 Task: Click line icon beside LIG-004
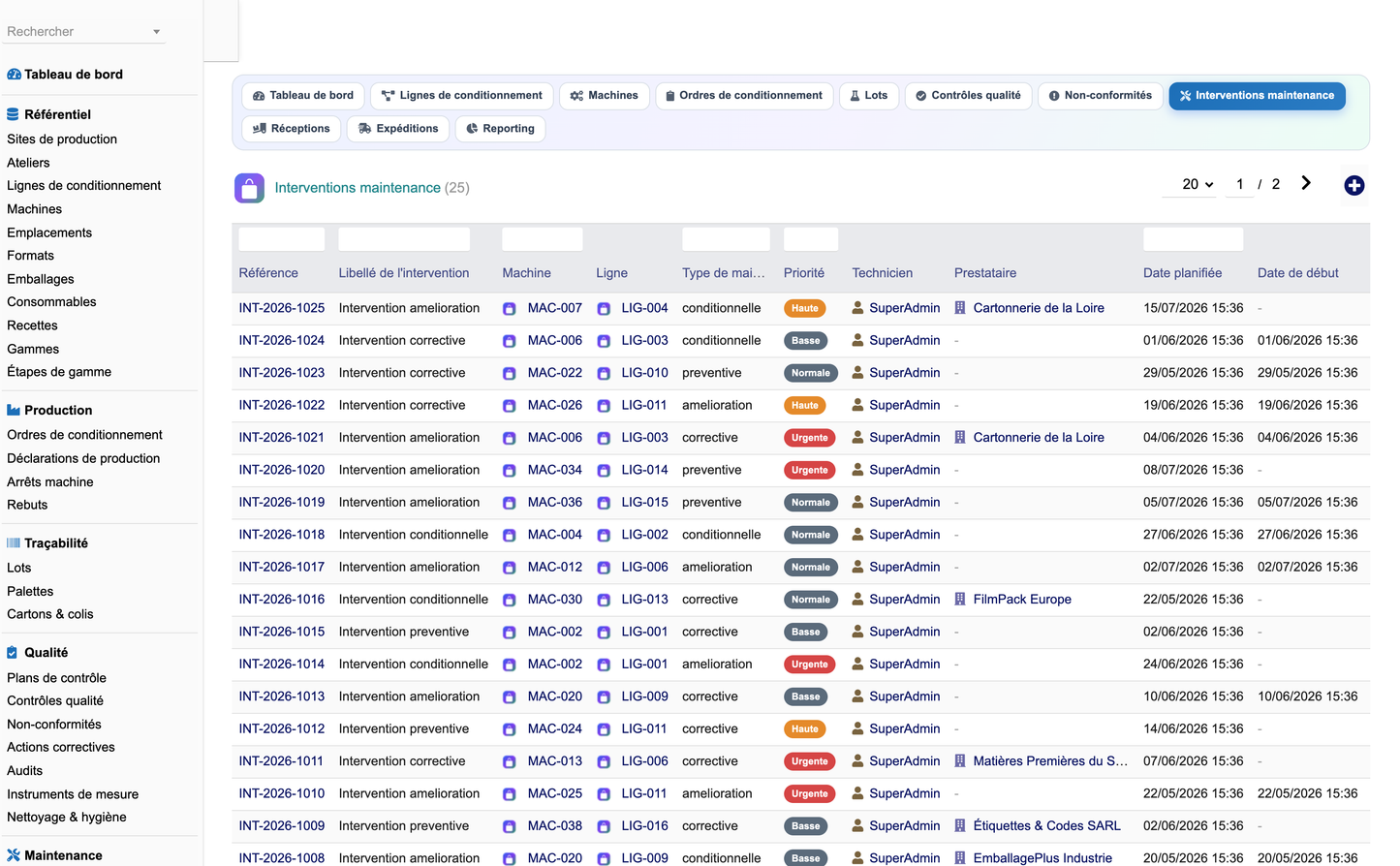(x=604, y=309)
